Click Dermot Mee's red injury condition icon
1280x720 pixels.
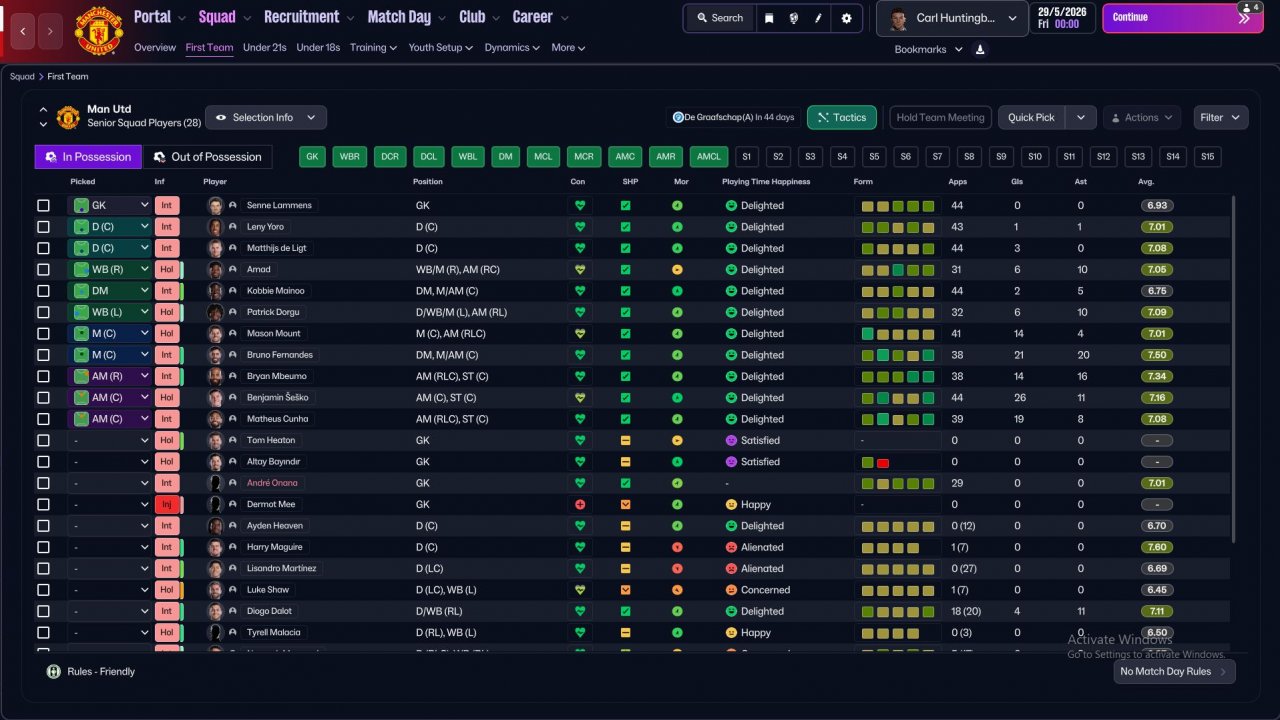[579, 505]
